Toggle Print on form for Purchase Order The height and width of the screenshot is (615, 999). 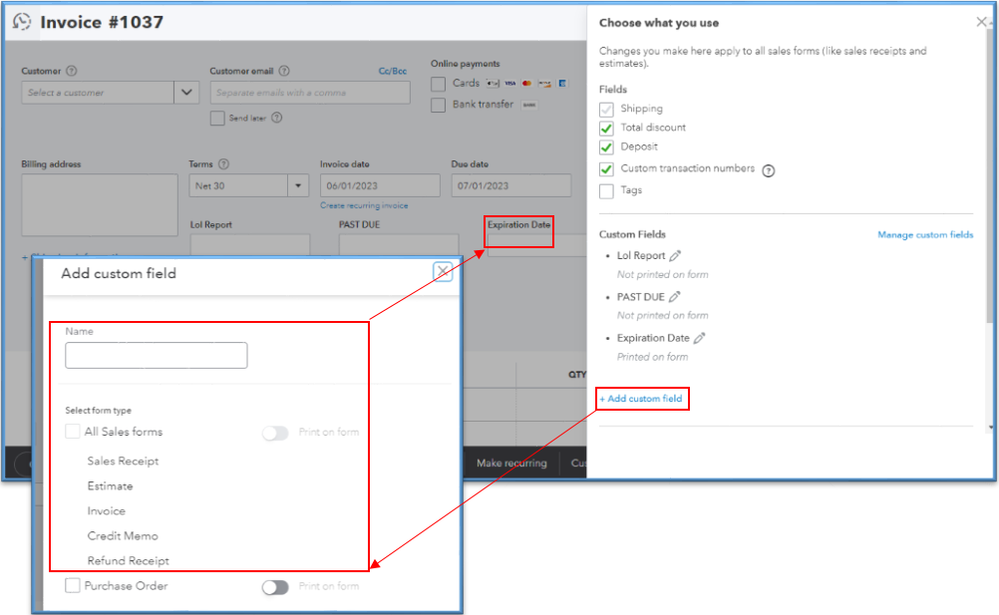(275, 587)
